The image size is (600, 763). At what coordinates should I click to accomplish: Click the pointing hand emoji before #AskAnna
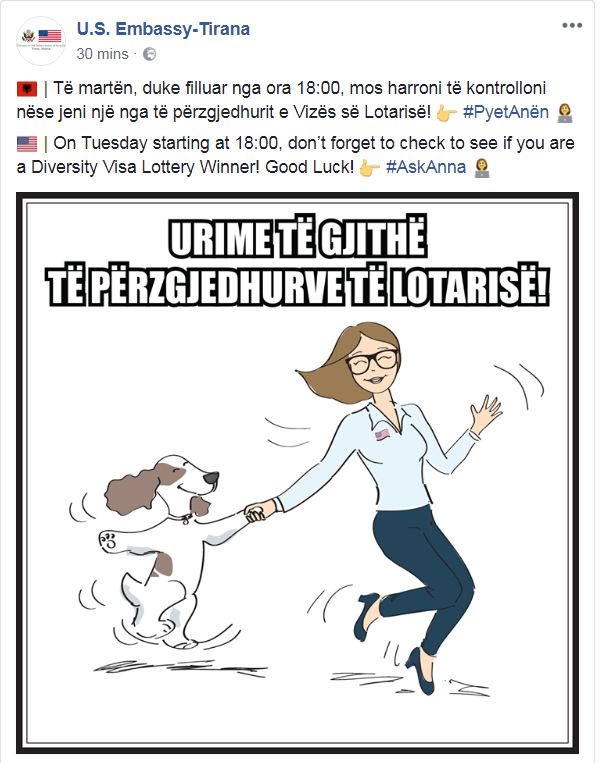pyautogui.click(x=369, y=168)
